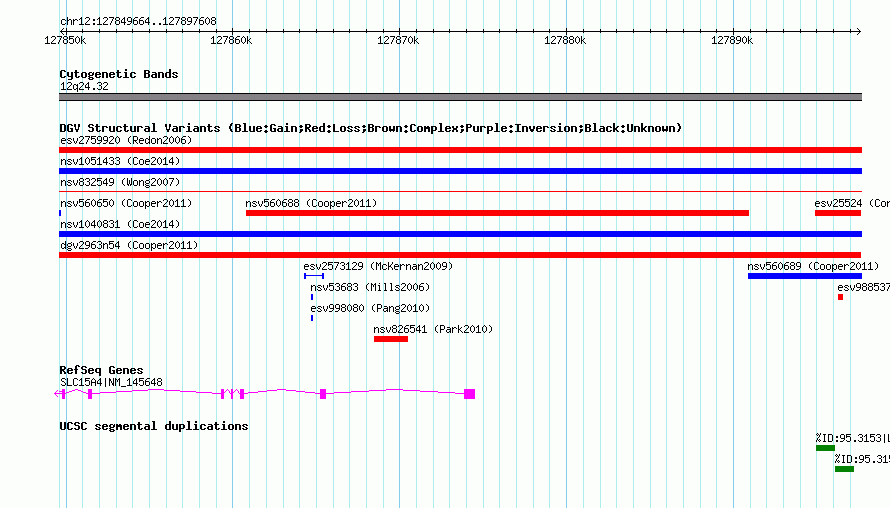The image size is (890, 508).
Task: Click the SLC15A4 gene left-pointing arrow
Action: [x=57, y=393]
